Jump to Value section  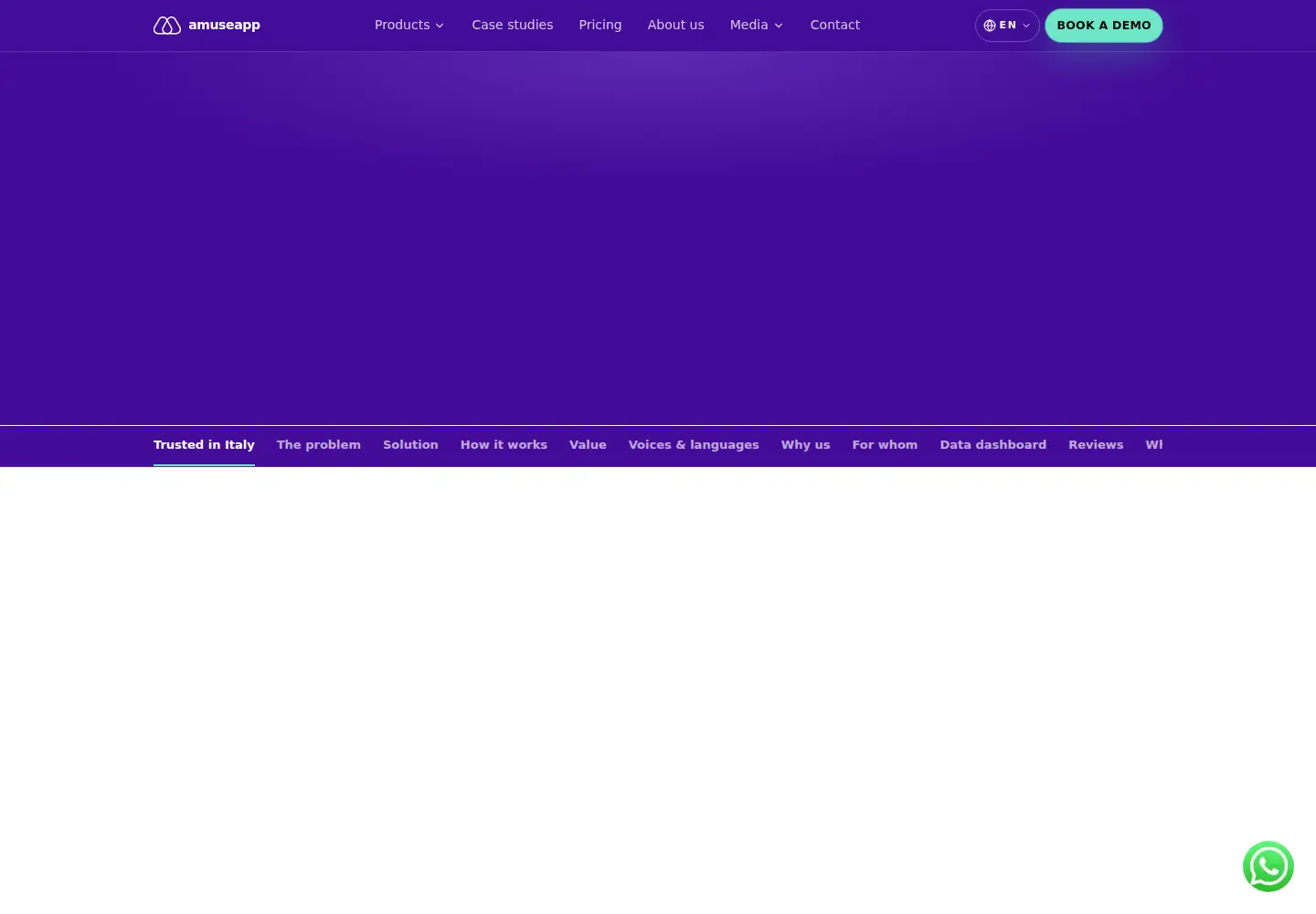(588, 445)
